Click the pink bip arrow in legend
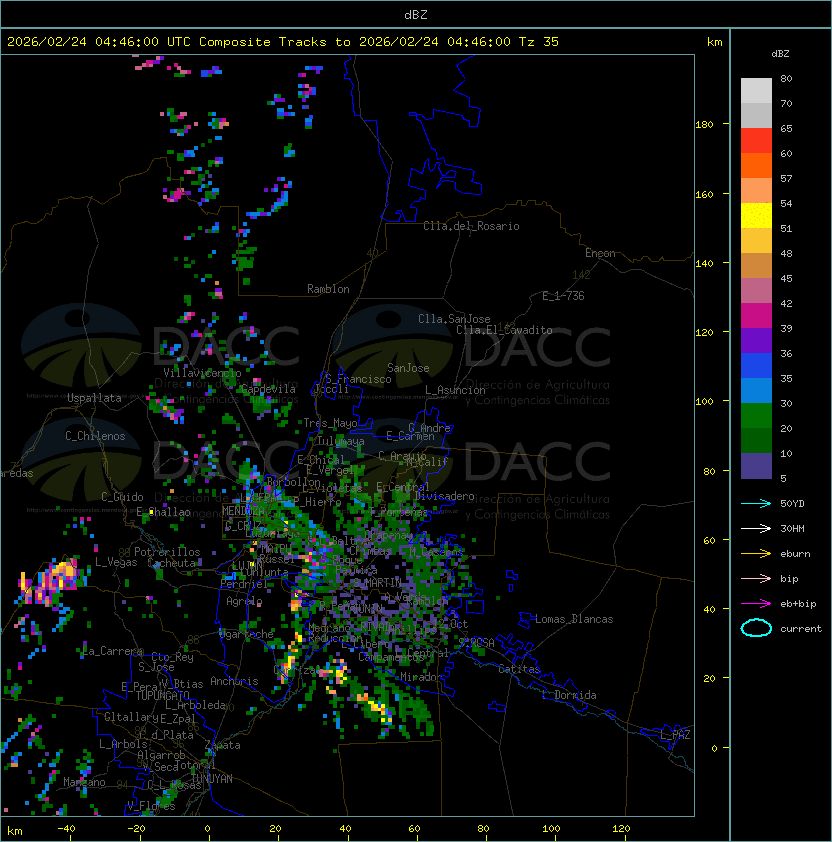 tap(756, 578)
